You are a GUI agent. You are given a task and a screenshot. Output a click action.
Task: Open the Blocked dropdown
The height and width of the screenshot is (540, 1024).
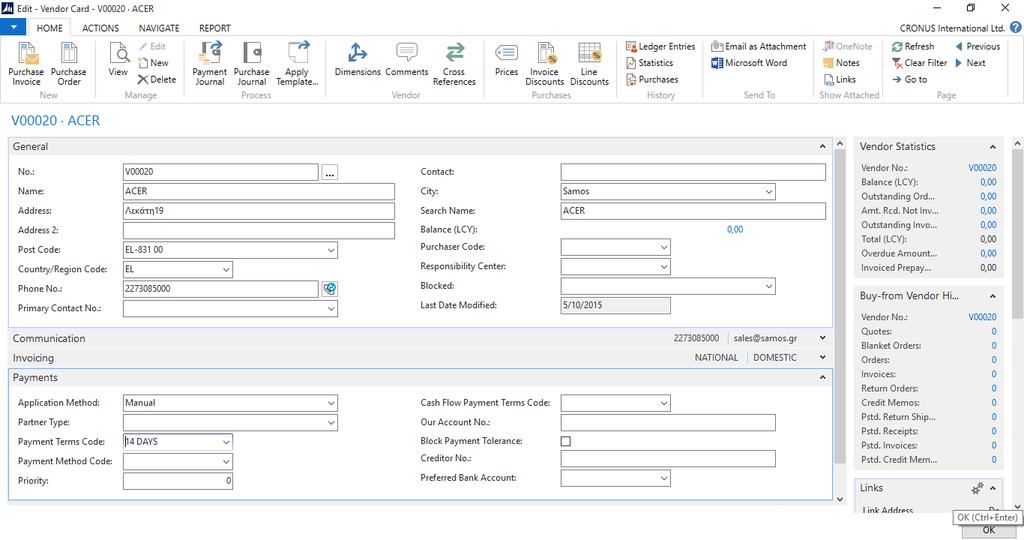coord(769,287)
